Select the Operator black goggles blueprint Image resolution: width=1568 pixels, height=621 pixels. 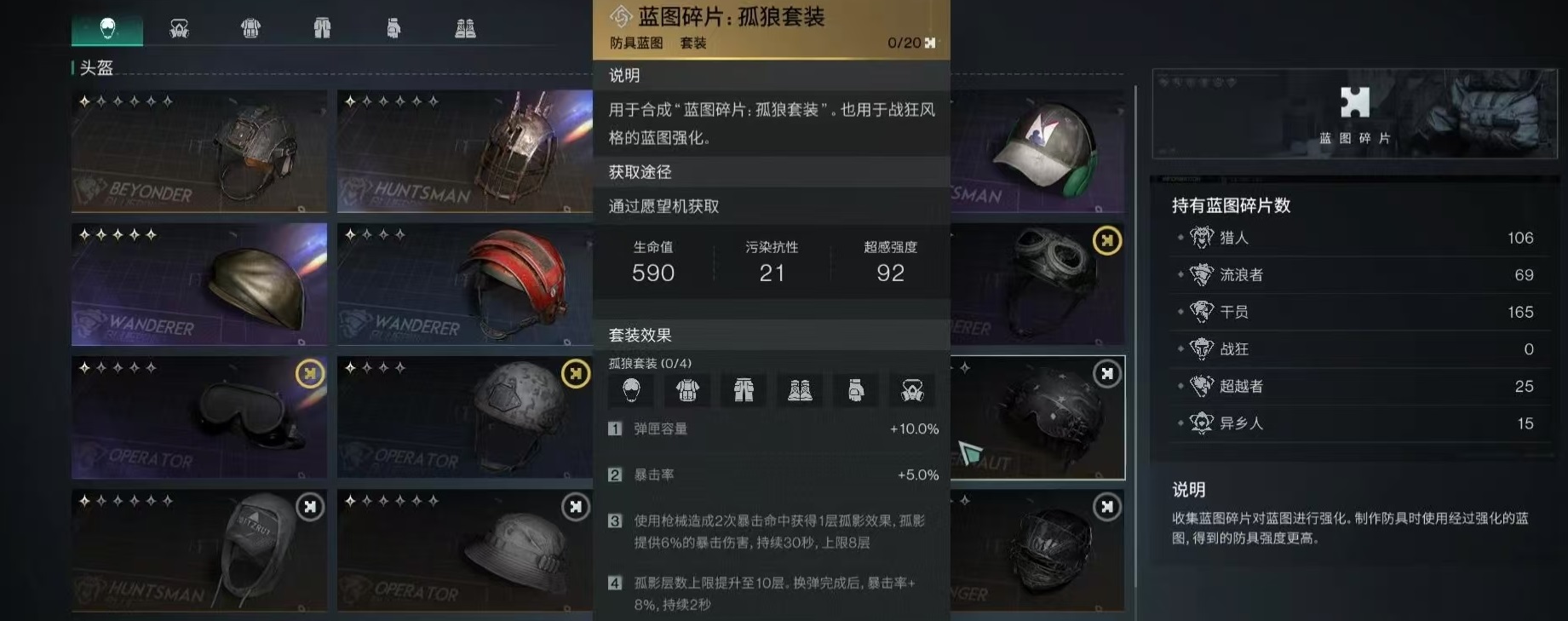click(199, 417)
